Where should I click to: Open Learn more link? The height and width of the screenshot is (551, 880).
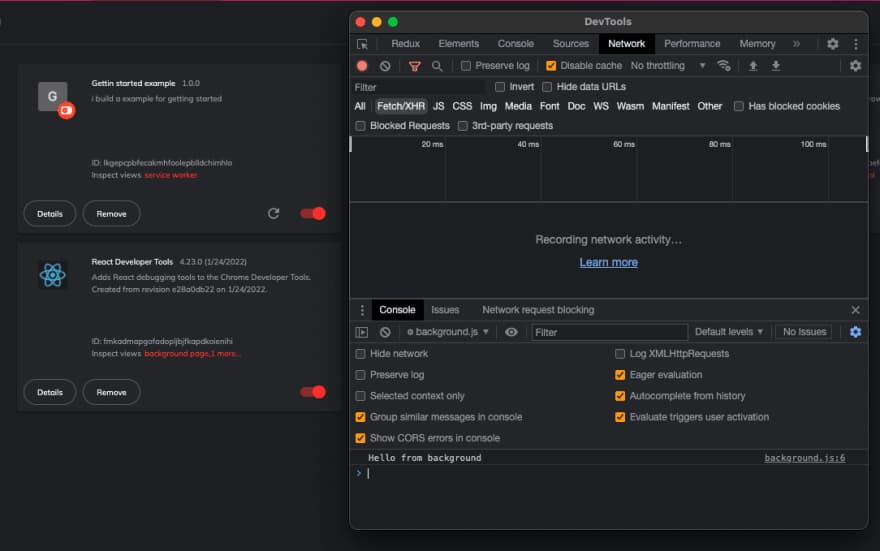(x=608, y=263)
